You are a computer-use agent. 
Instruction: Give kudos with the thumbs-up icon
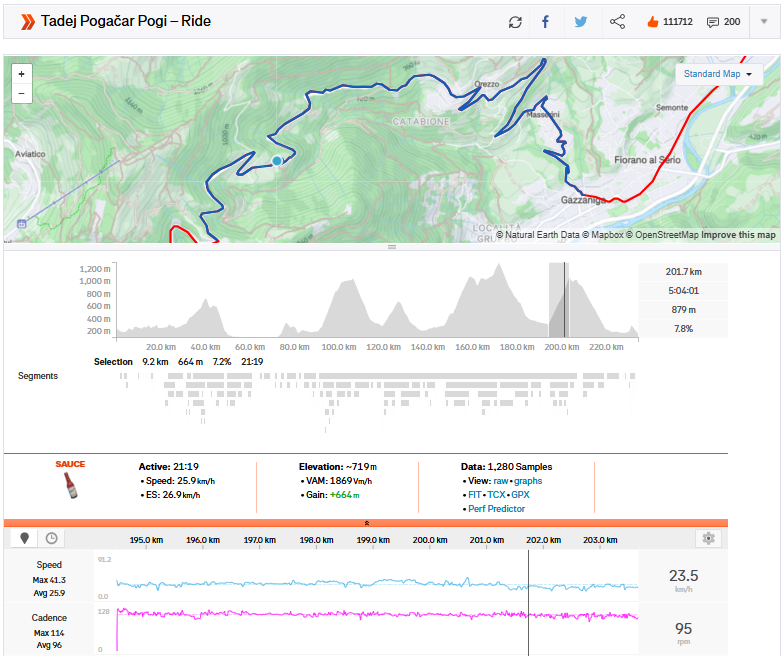(652, 22)
